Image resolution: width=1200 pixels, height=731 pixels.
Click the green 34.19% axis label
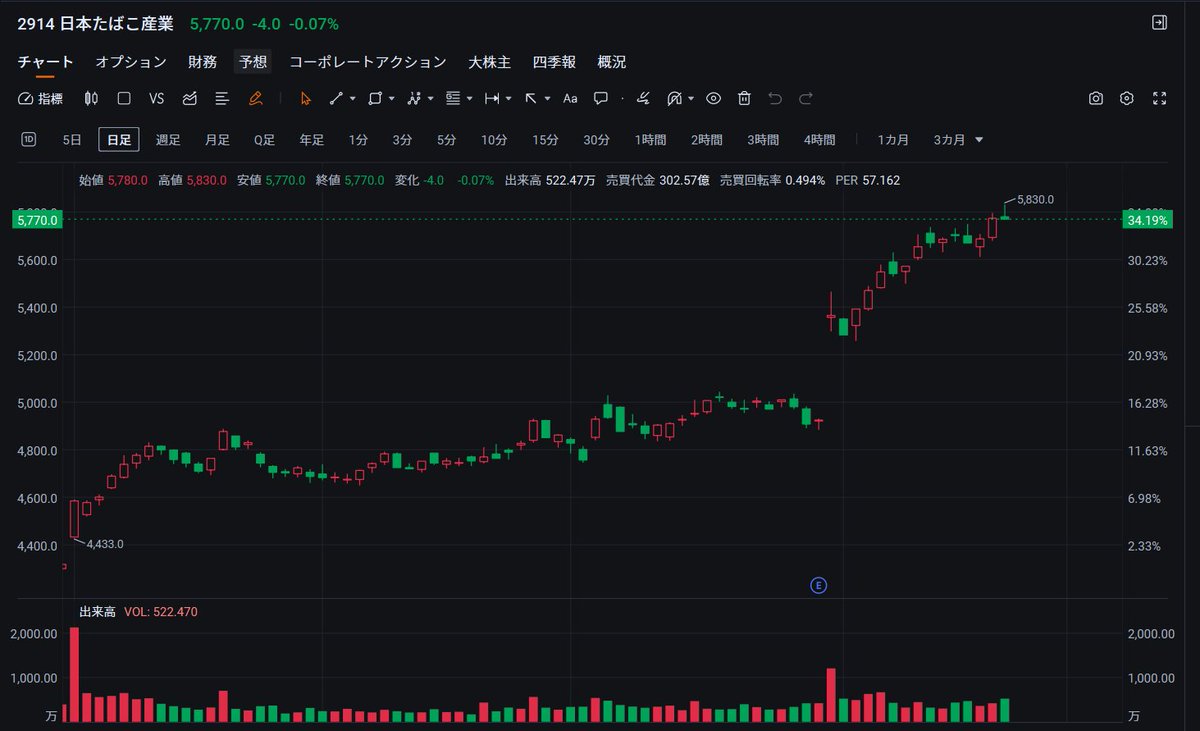(1146, 219)
